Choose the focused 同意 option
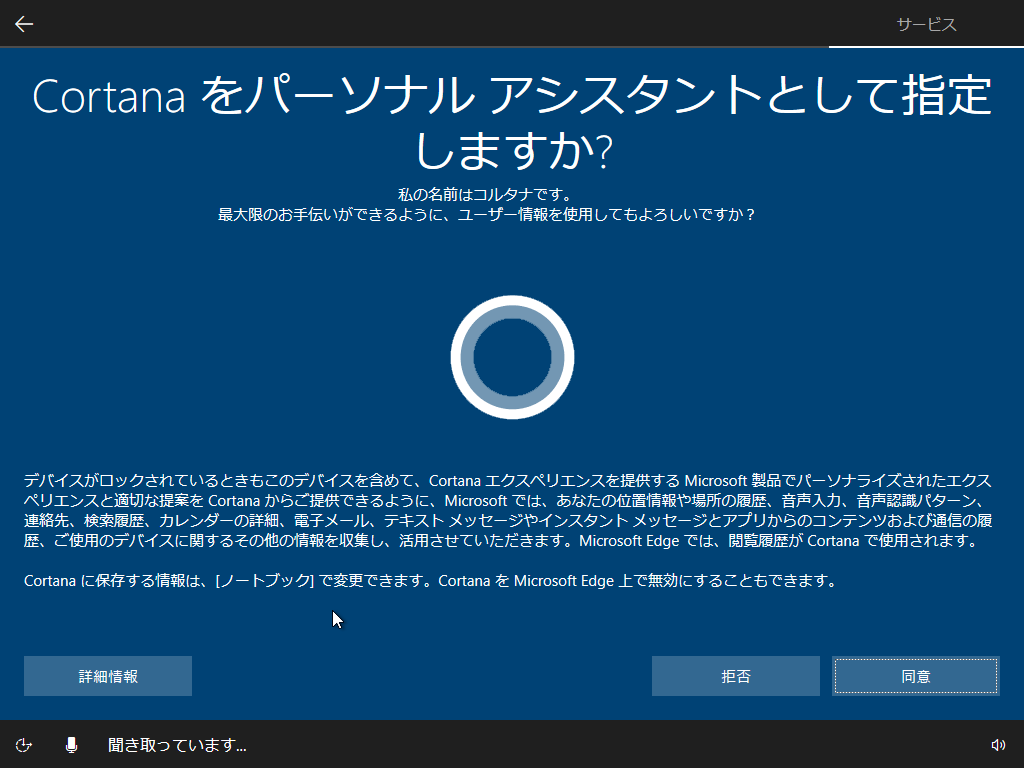 [x=915, y=676]
